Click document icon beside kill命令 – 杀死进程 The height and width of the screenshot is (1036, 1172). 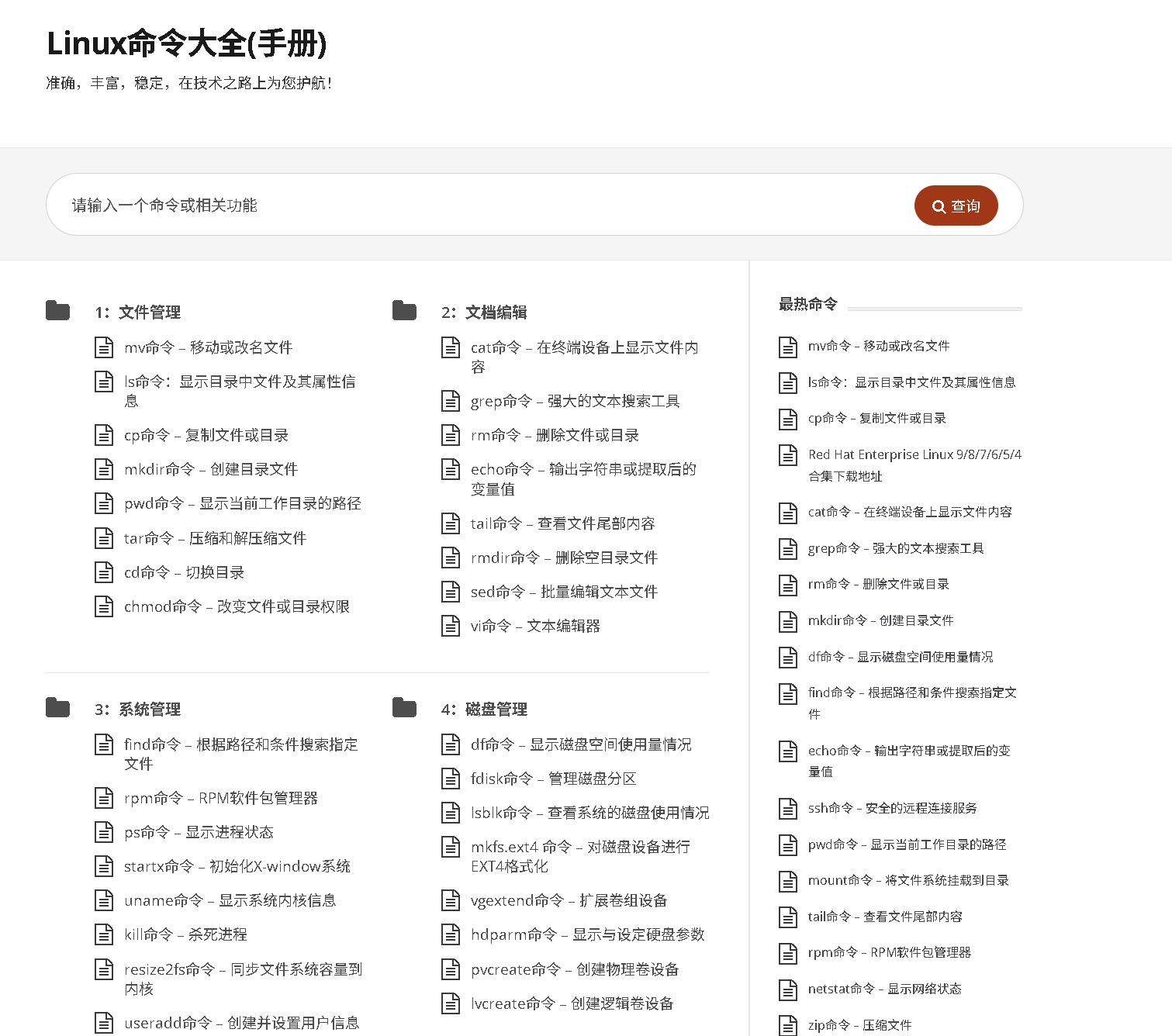coord(104,934)
